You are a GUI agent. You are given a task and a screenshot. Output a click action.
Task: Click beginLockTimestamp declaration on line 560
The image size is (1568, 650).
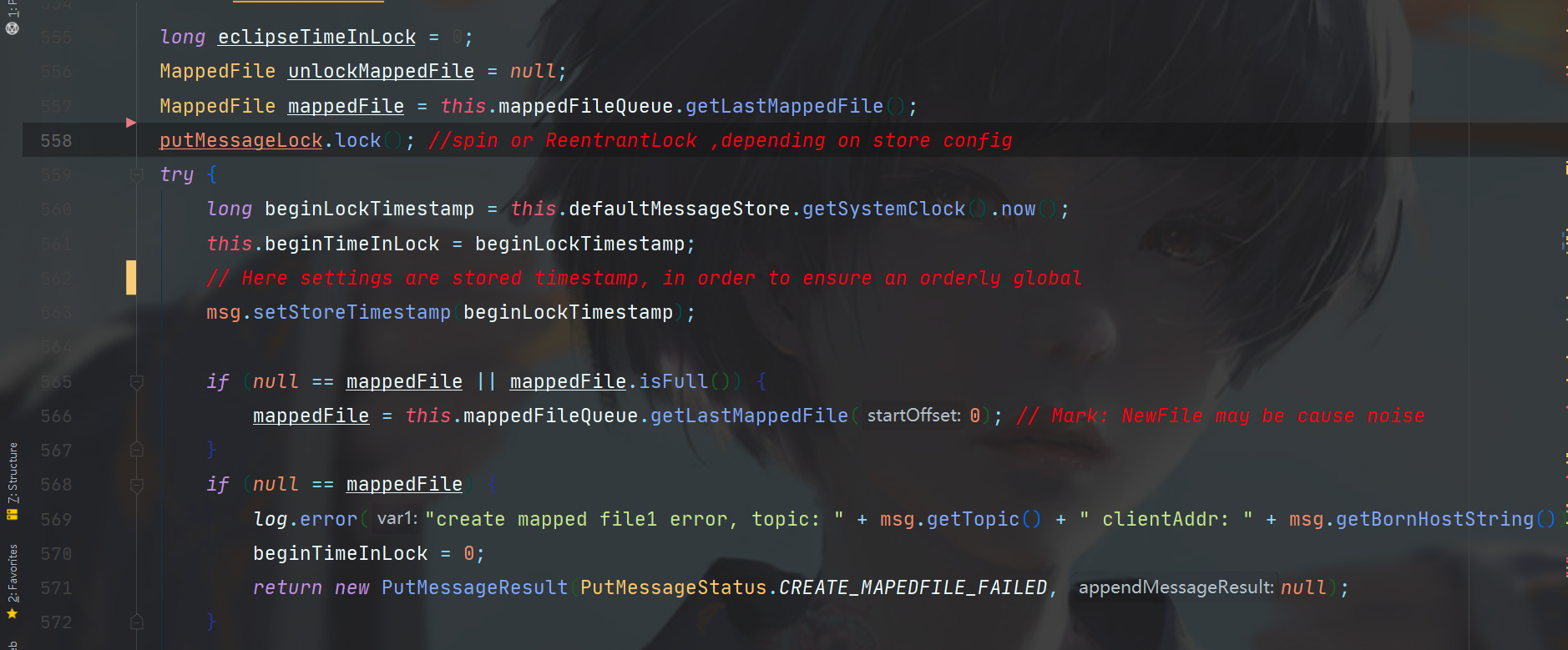(369, 209)
